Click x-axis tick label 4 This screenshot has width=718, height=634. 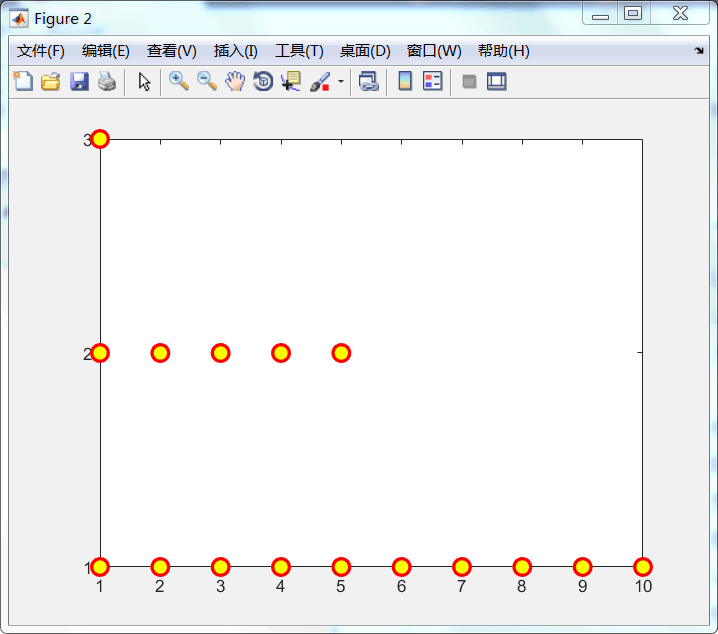coord(280,586)
